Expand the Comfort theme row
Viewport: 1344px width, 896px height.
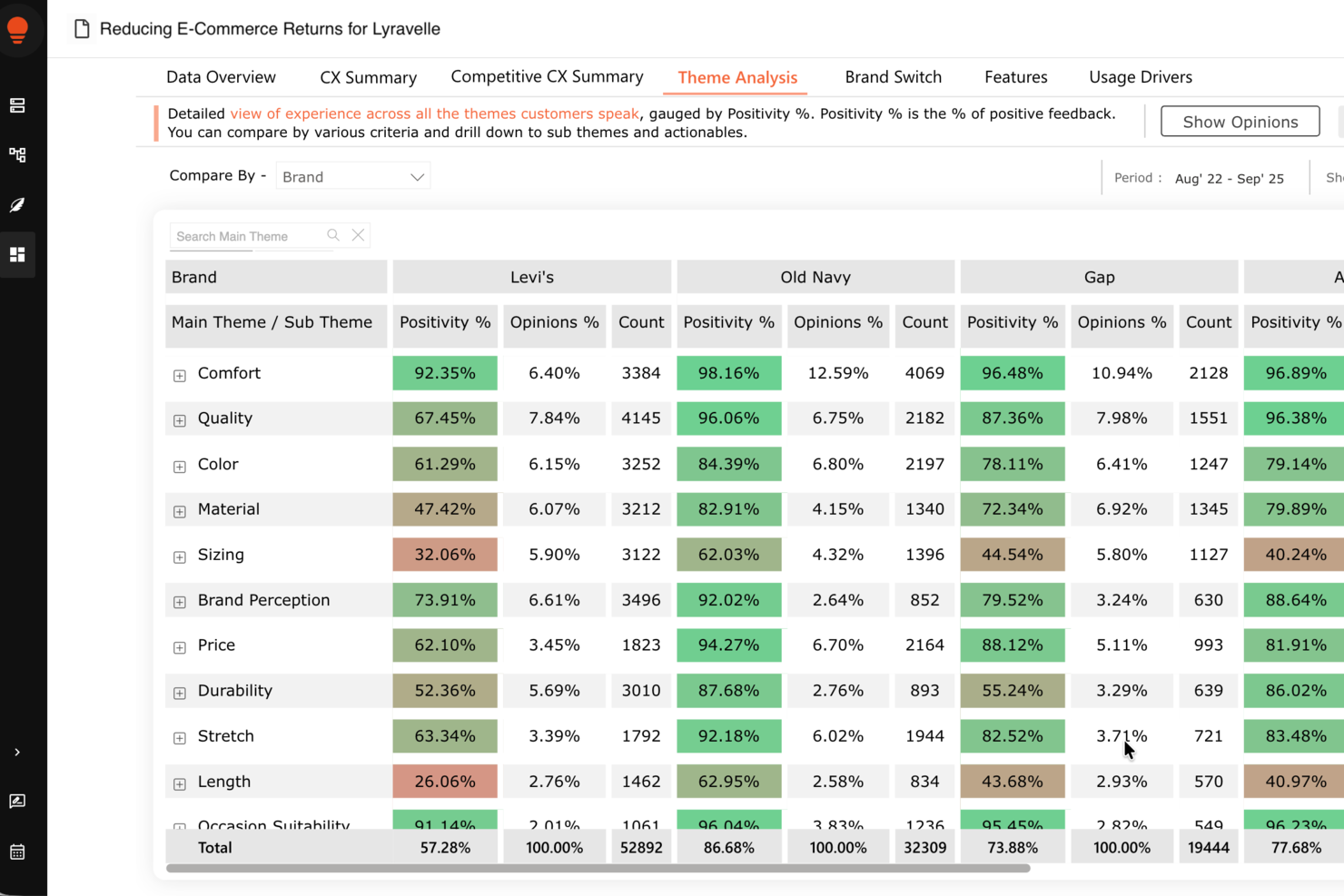[179, 376]
